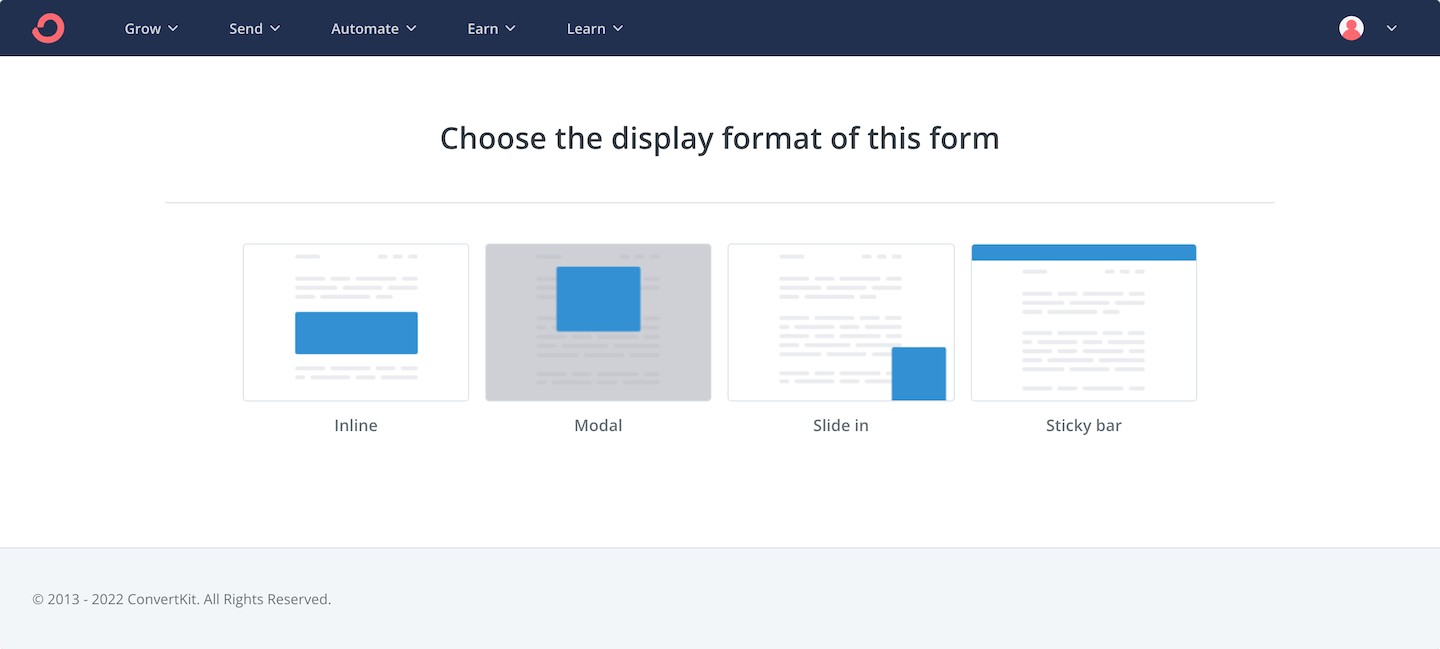Screen dimensions: 1440x649
Task: Expand the chevron beside Learn
Action: coord(618,29)
